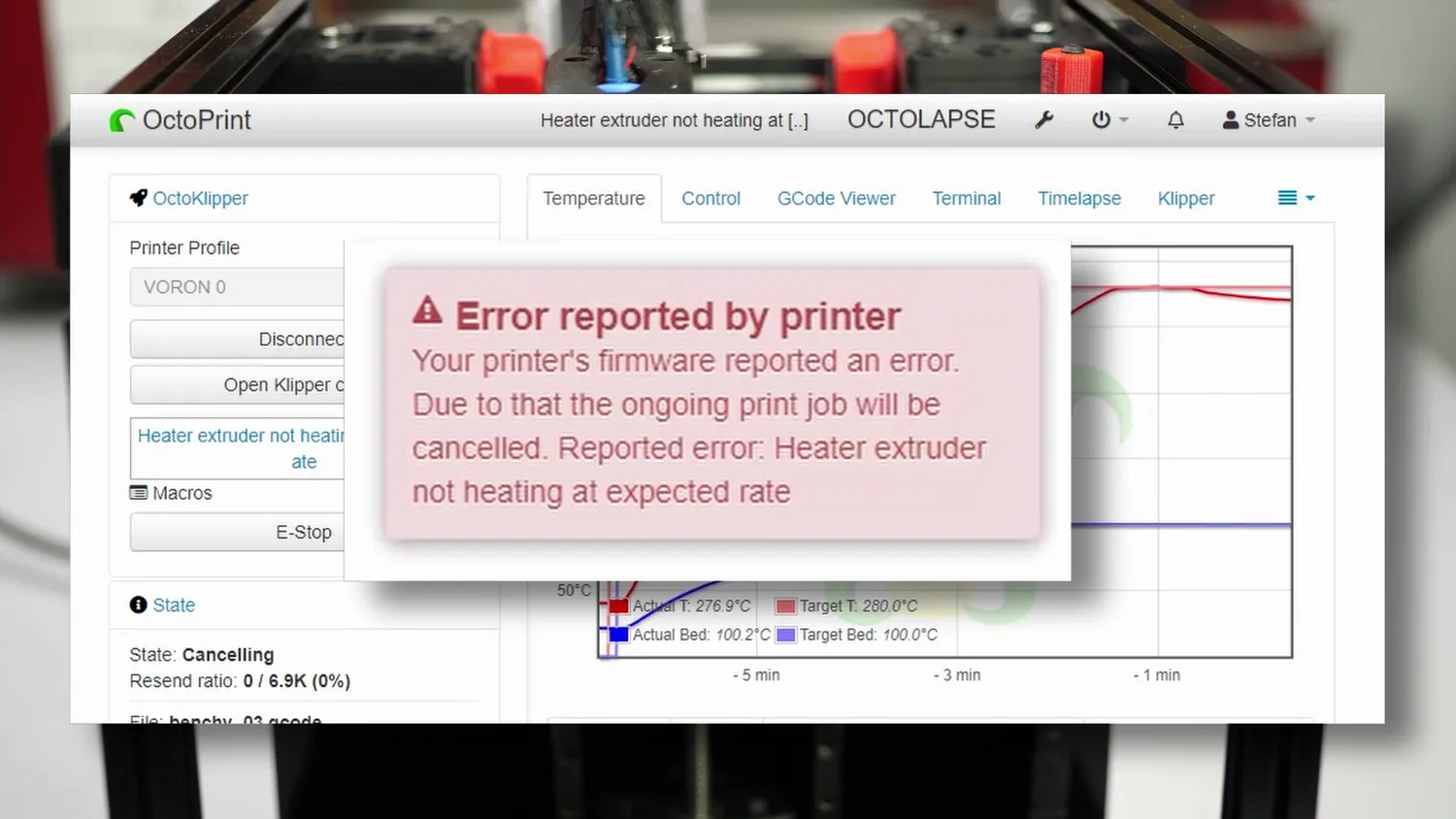Click the OctoPrint brand title

pyautogui.click(x=196, y=120)
